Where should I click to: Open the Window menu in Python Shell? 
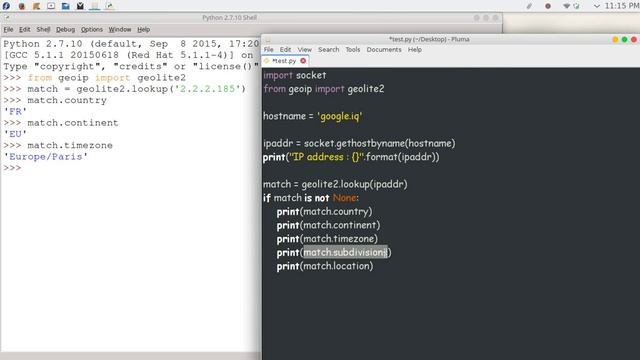(120, 29)
